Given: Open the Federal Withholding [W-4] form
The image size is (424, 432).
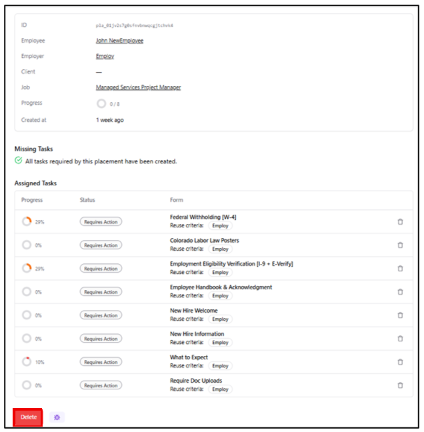Looking at the screenshot, I should pyautogui.click(x=203, y=217).
